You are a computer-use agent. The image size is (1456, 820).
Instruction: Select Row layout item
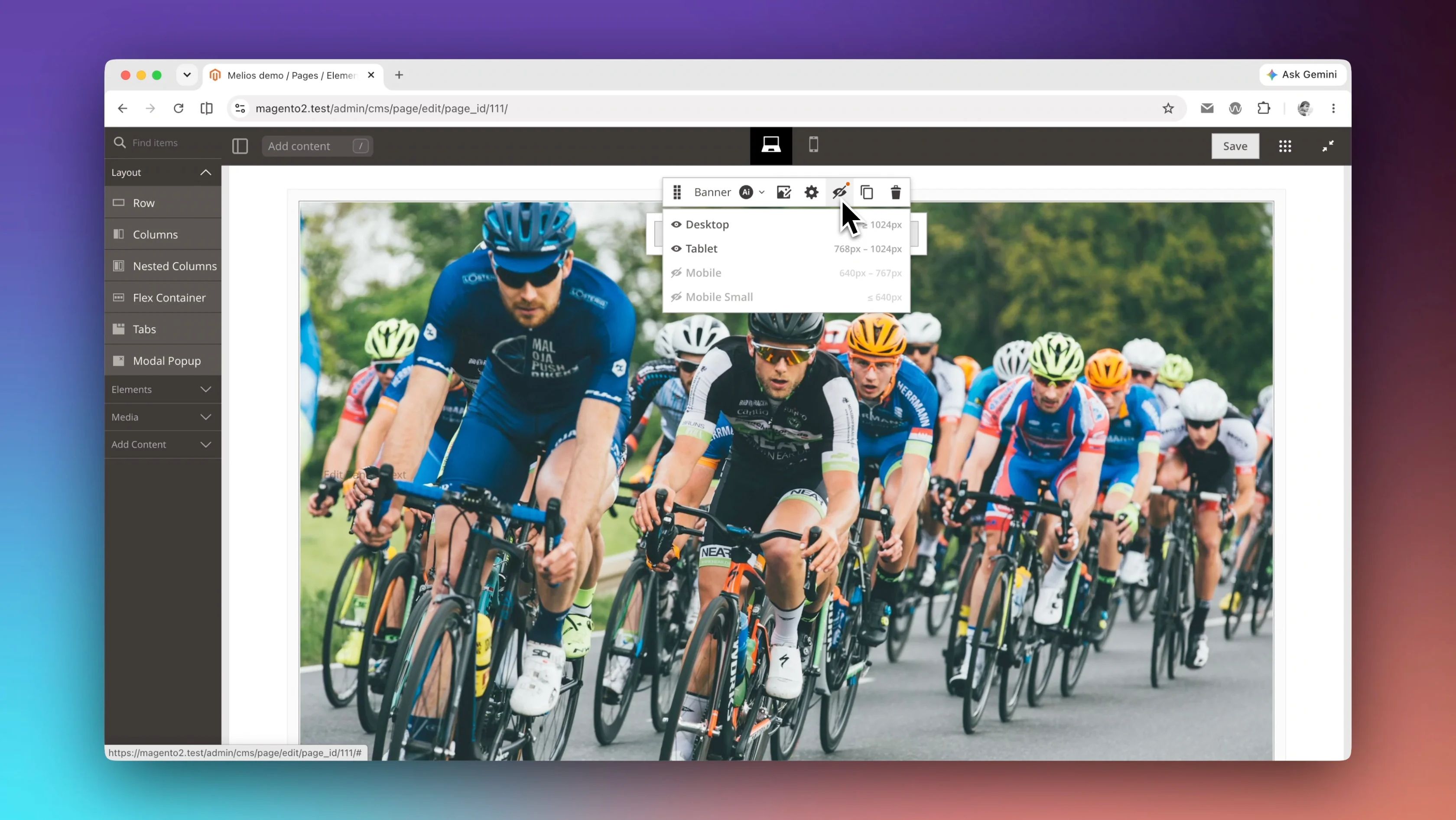coord(162,203)
